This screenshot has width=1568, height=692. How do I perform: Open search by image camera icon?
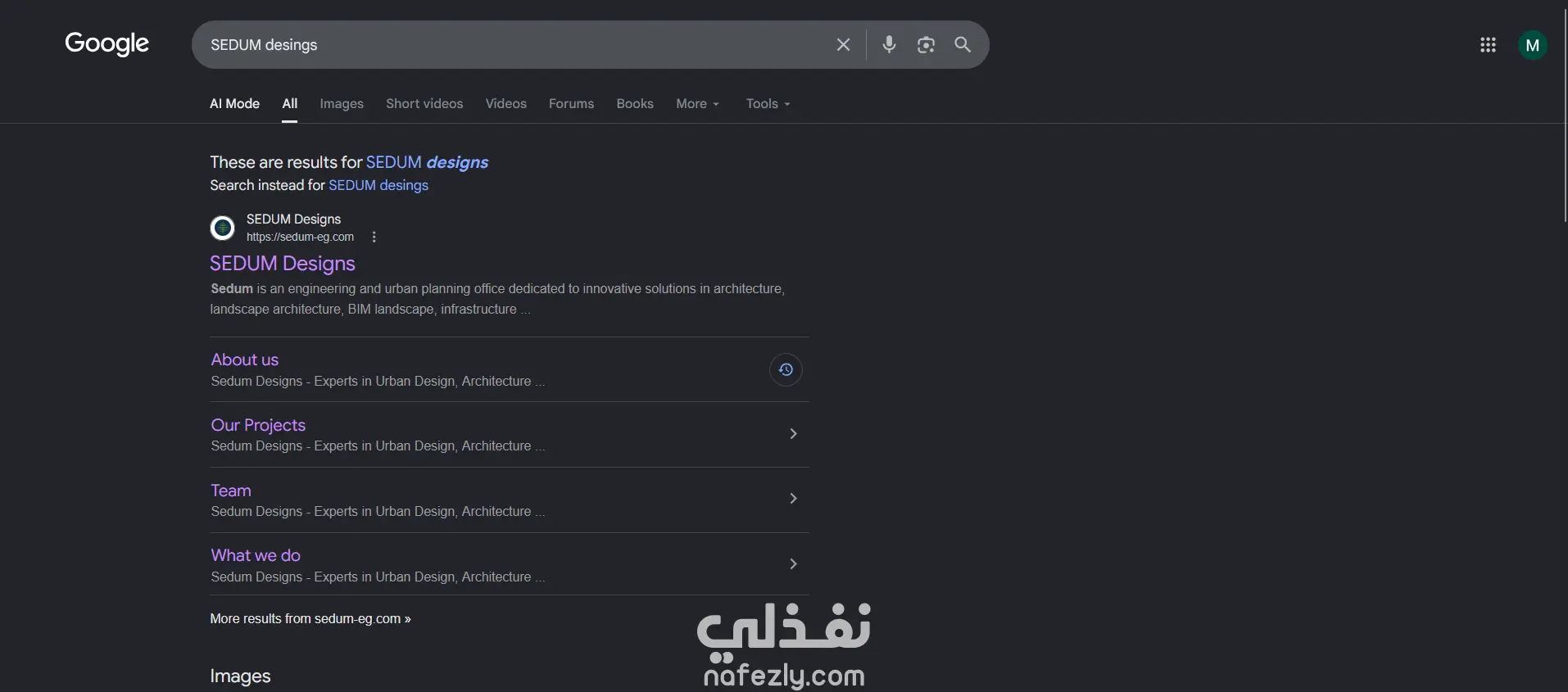[926, 45]
